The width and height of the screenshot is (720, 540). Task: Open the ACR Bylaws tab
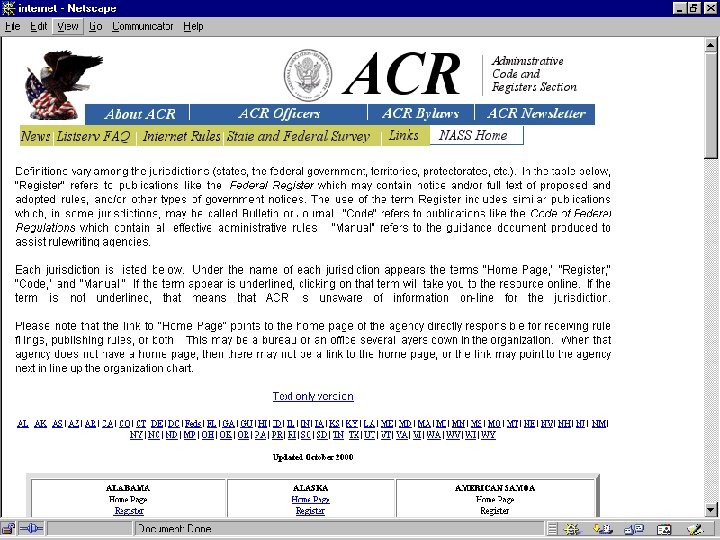(420, 114)
